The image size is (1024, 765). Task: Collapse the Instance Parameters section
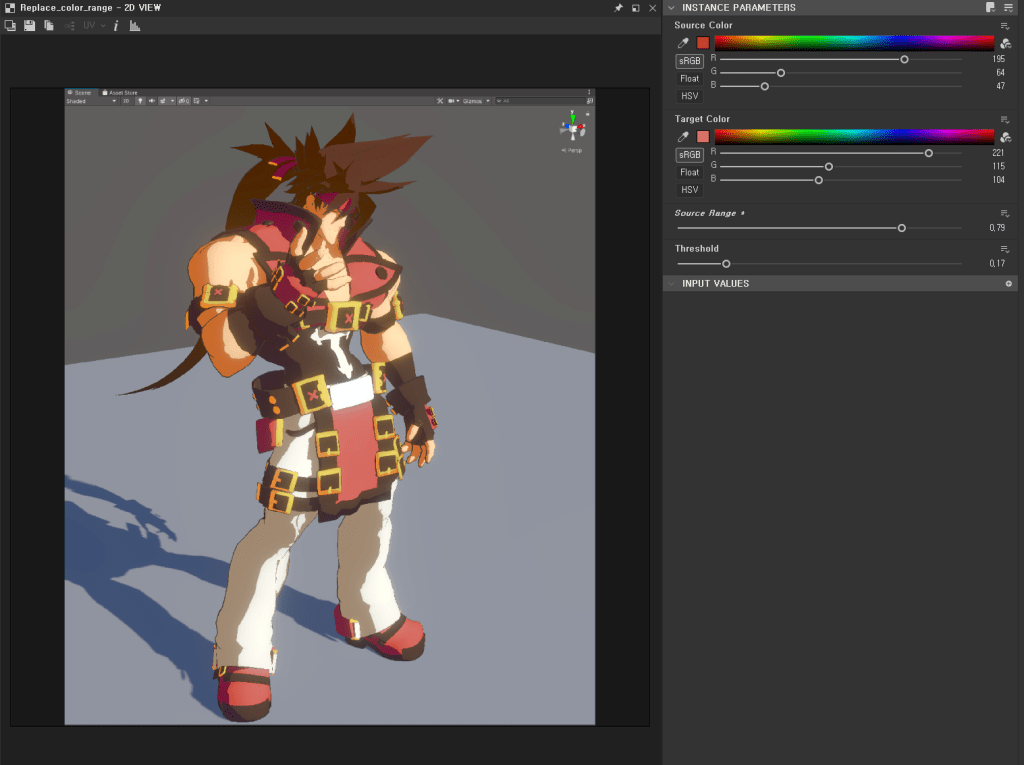click(671, 8)
